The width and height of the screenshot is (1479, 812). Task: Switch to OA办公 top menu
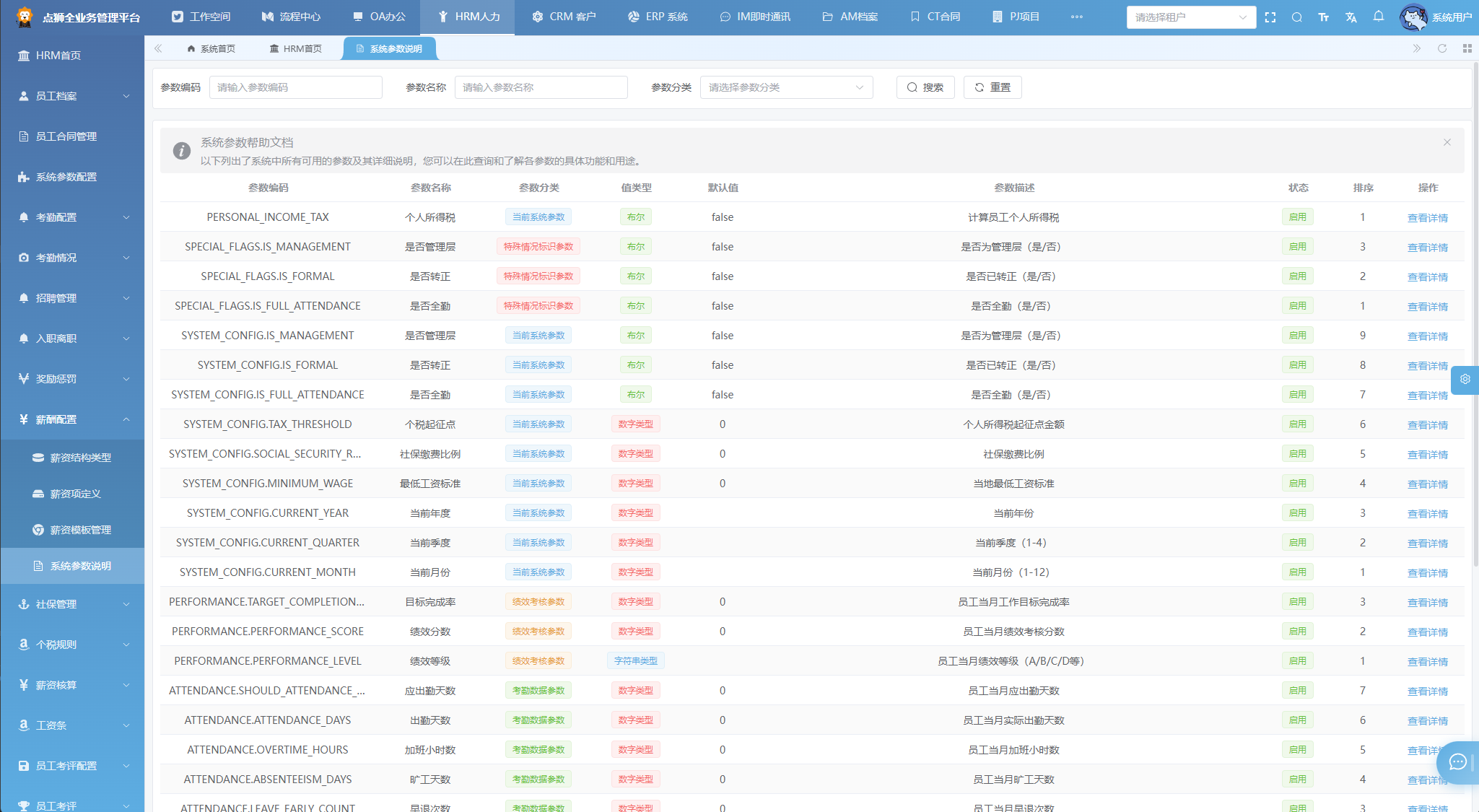coord(379,17)
